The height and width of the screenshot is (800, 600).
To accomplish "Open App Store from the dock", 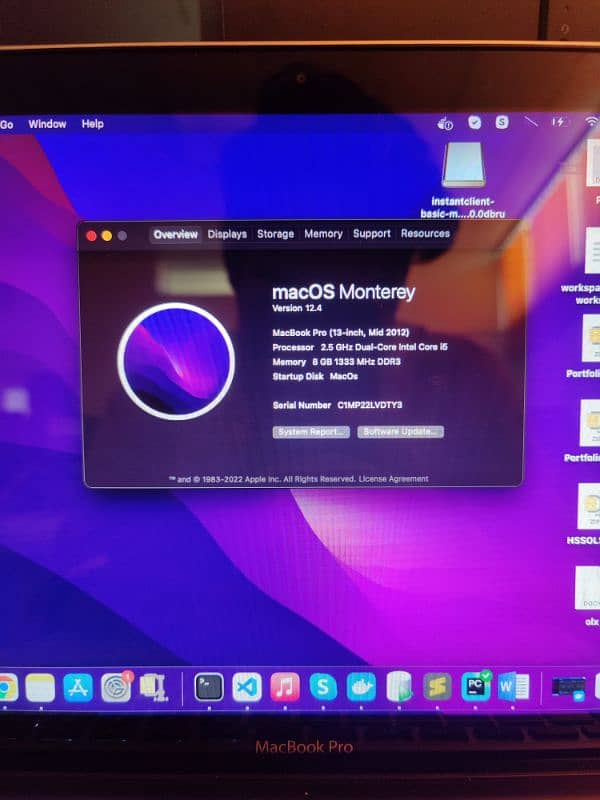I will [78, 687].
